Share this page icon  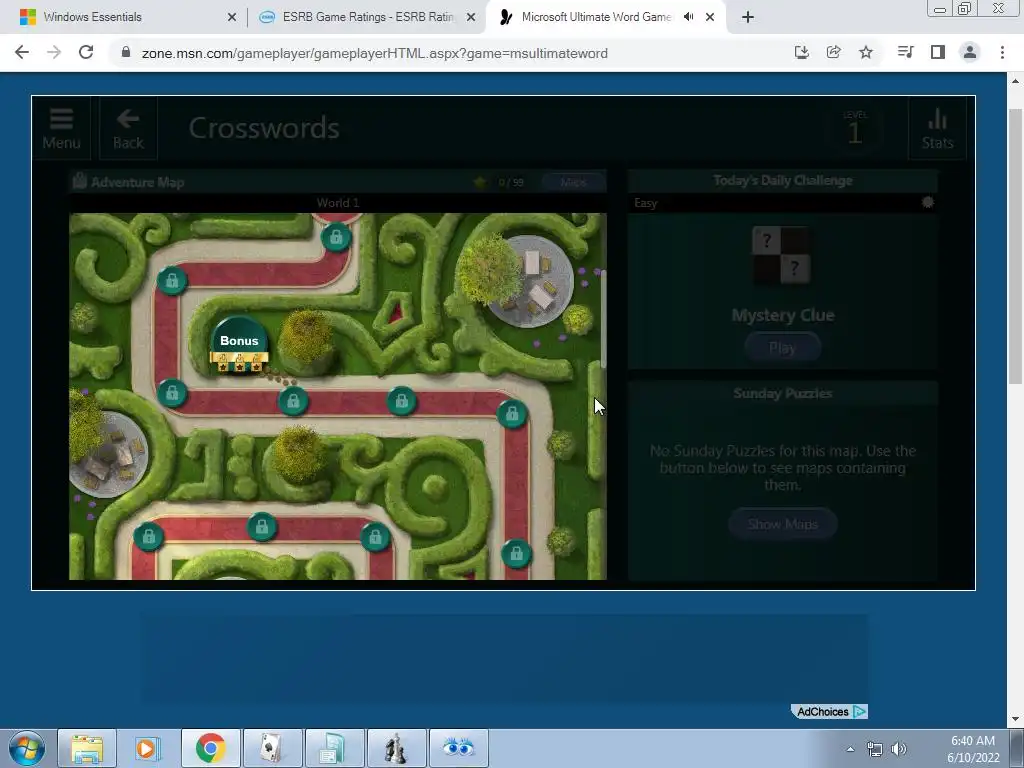(x=833, y=52)
